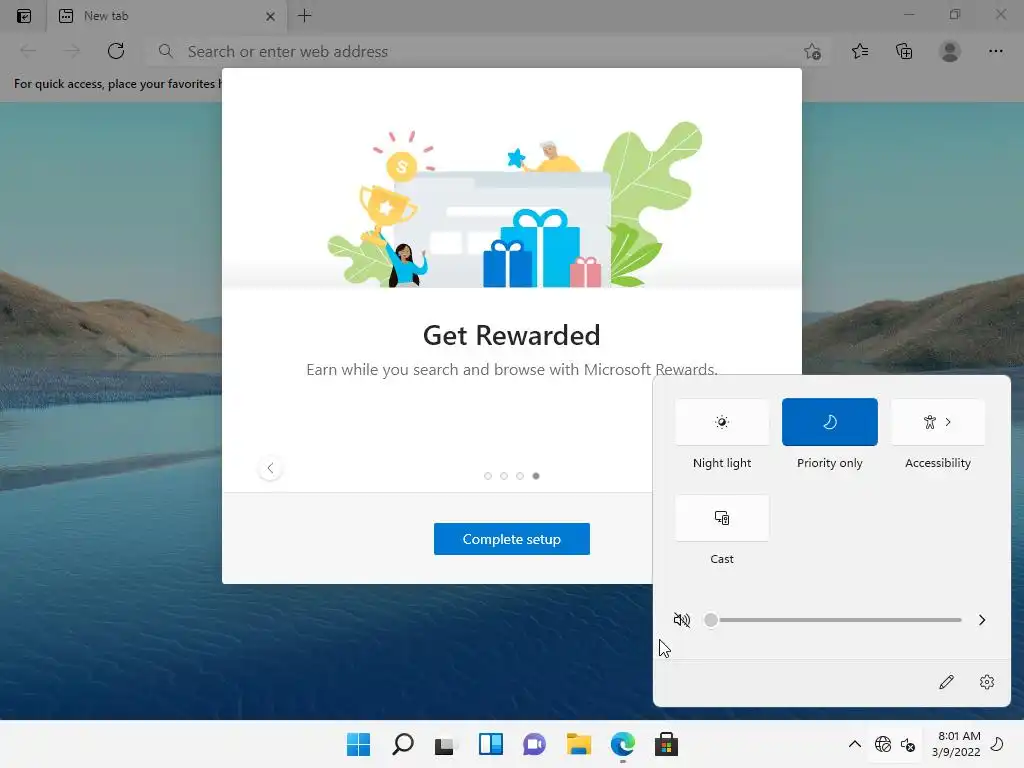Launch Chat from the taskbar
The height and width of the screenshot is (768, 1024).
pyautogui.click(x=534, y=744)
